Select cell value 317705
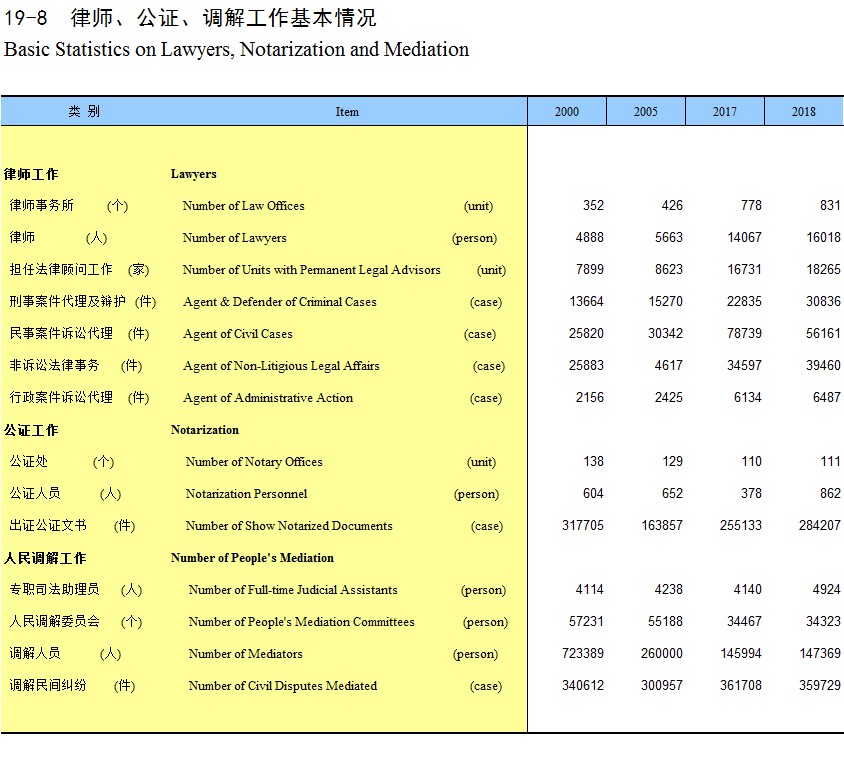Image resolution: width=844 pixels, height=766 pixels. point(582,525)
